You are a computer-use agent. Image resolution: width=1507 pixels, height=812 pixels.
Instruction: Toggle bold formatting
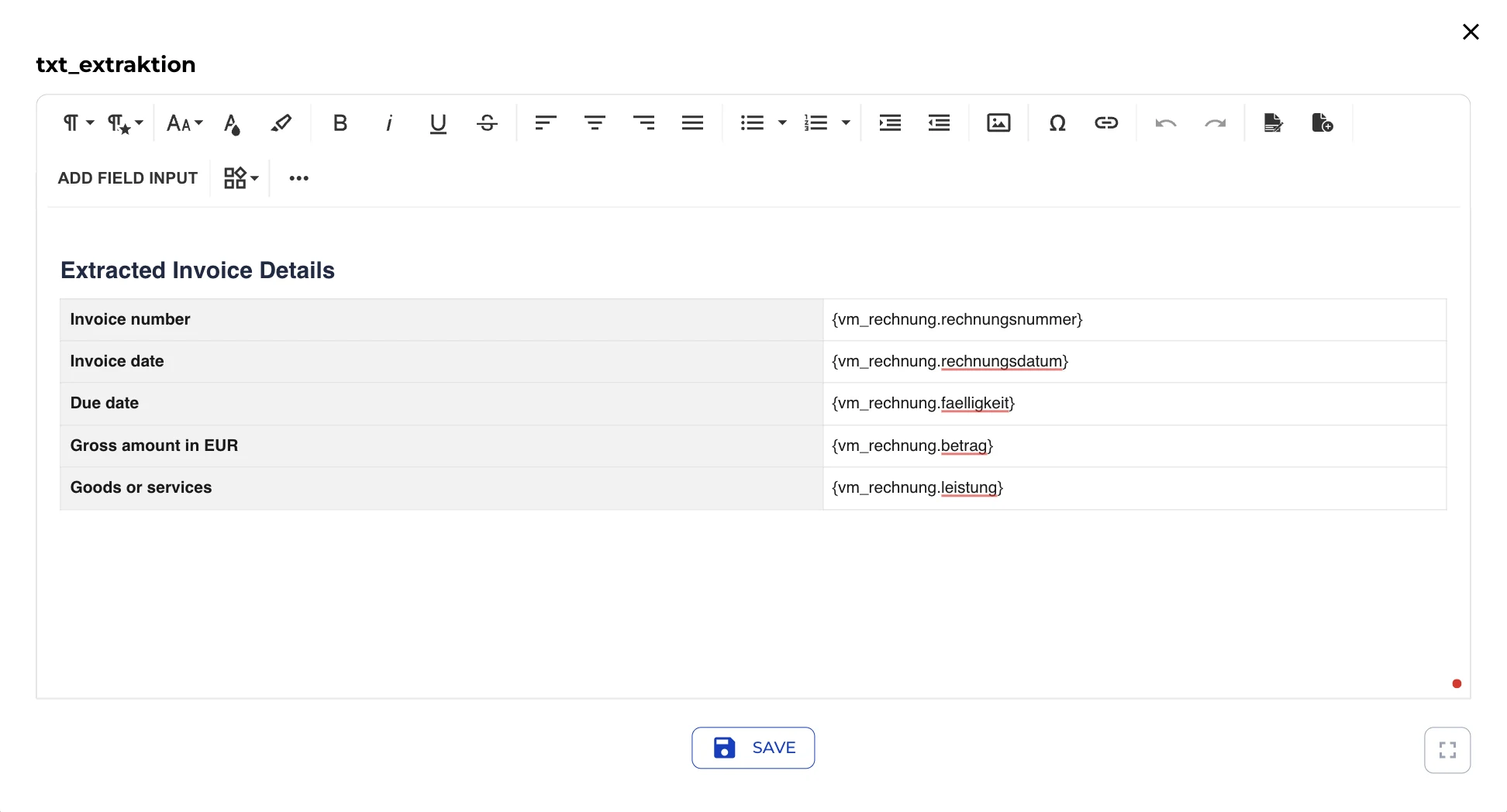(340, 123)
